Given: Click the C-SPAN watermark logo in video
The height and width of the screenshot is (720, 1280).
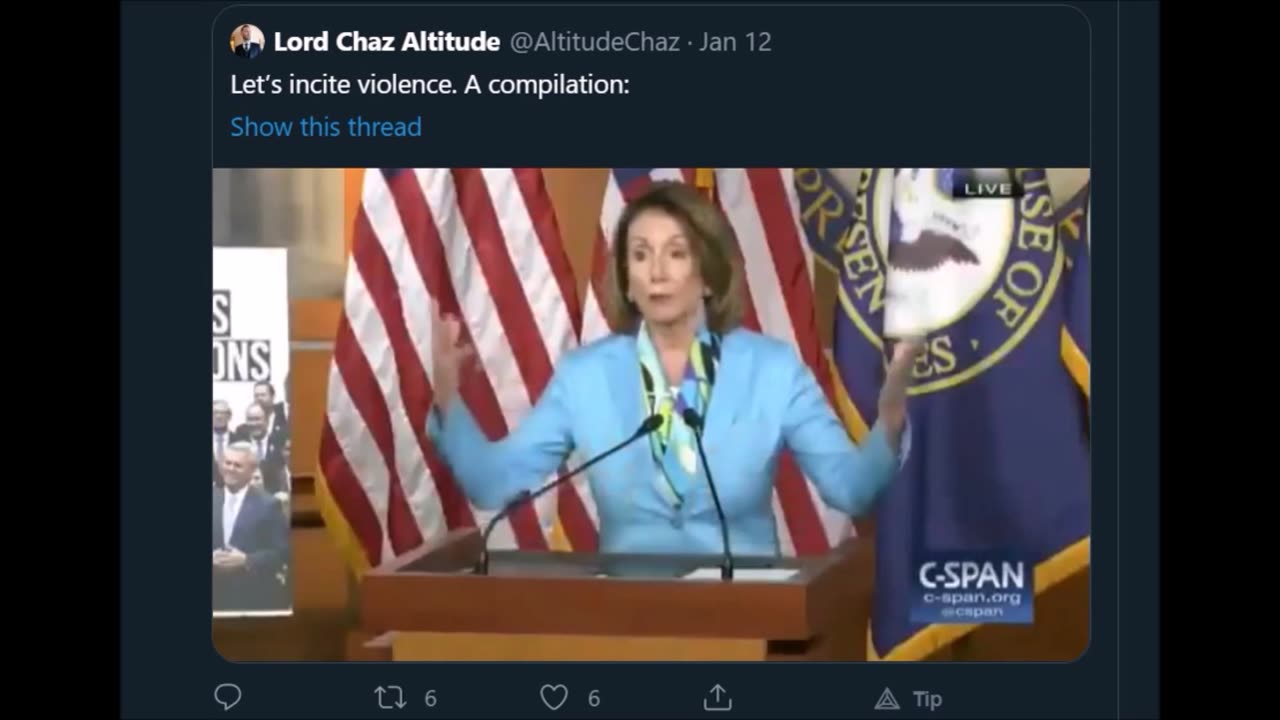Looking at the screenshot, I should 971,589.
